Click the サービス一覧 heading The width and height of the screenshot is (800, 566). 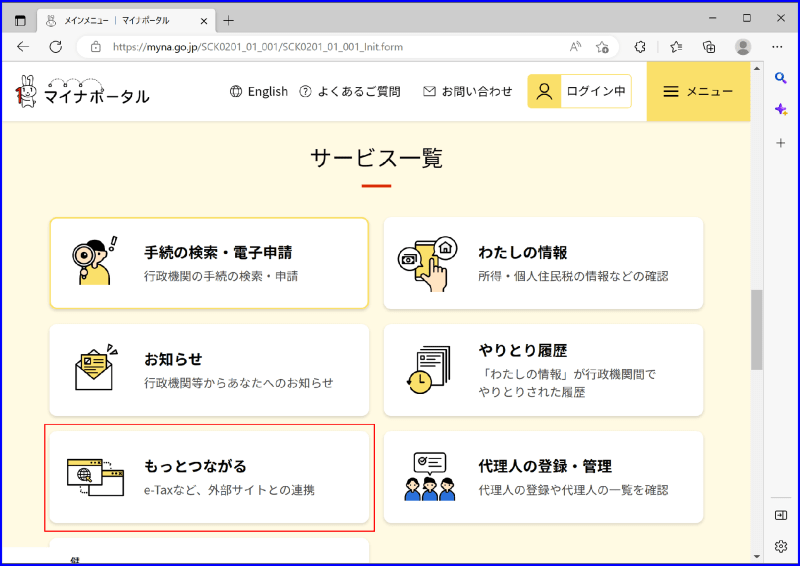coord(377,158)
